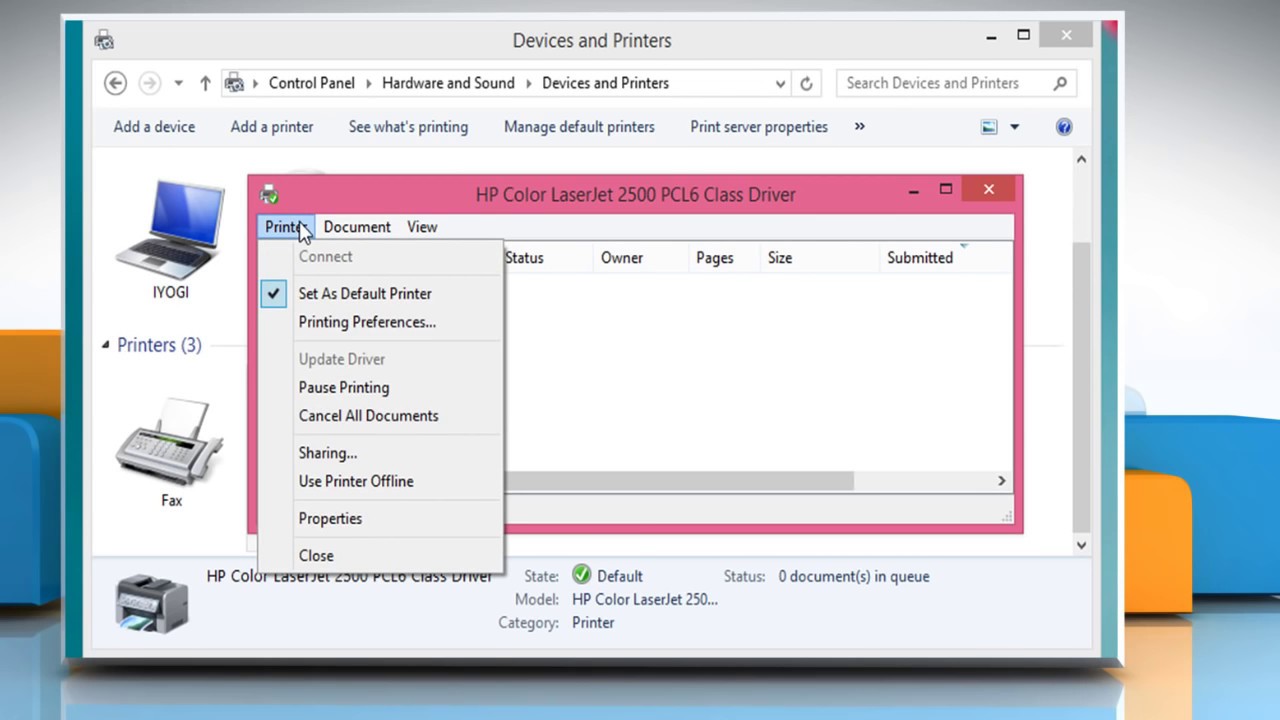The height and width of the screenshot is (720, 1280).
Task: Click the vertical scrollbar thumb in Devices window
Action: tap(1081, 388)
